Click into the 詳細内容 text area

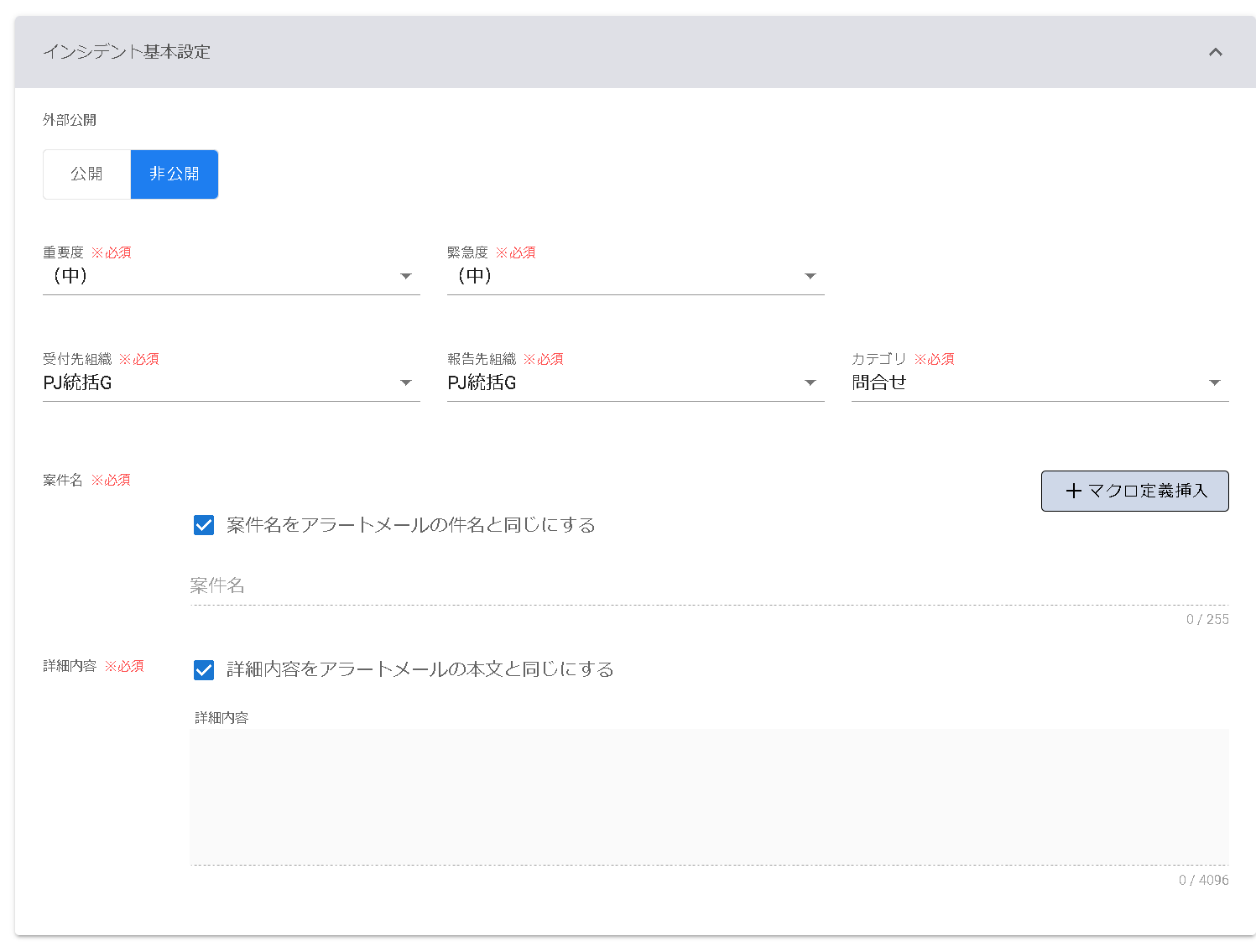pos(709,795)
